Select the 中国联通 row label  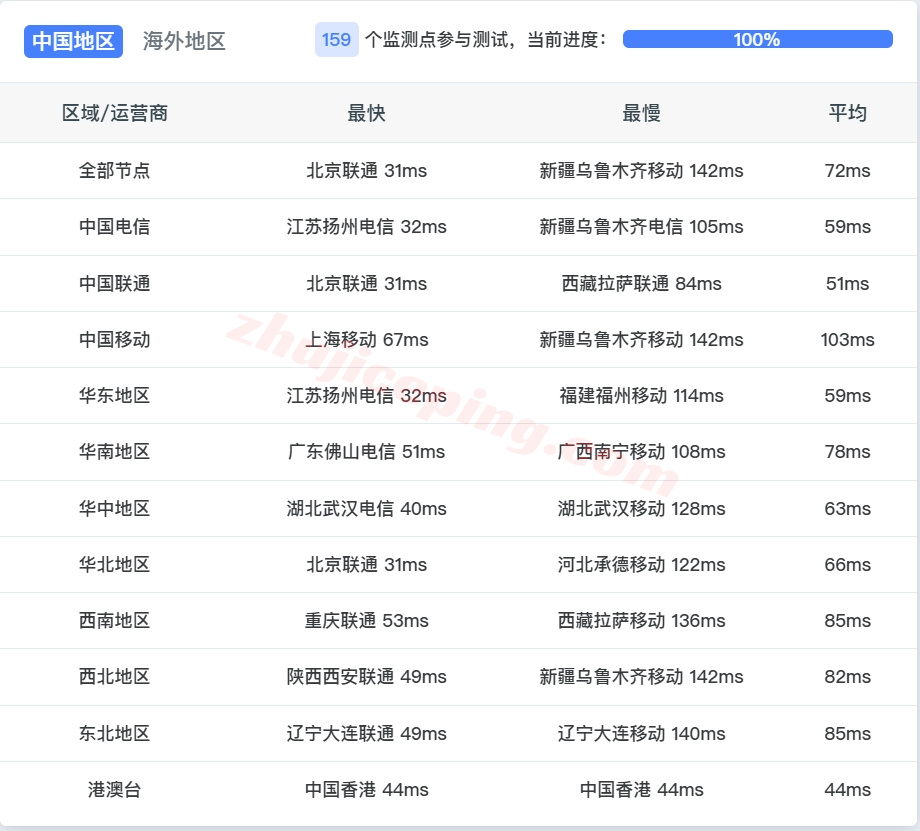[115, 284]
